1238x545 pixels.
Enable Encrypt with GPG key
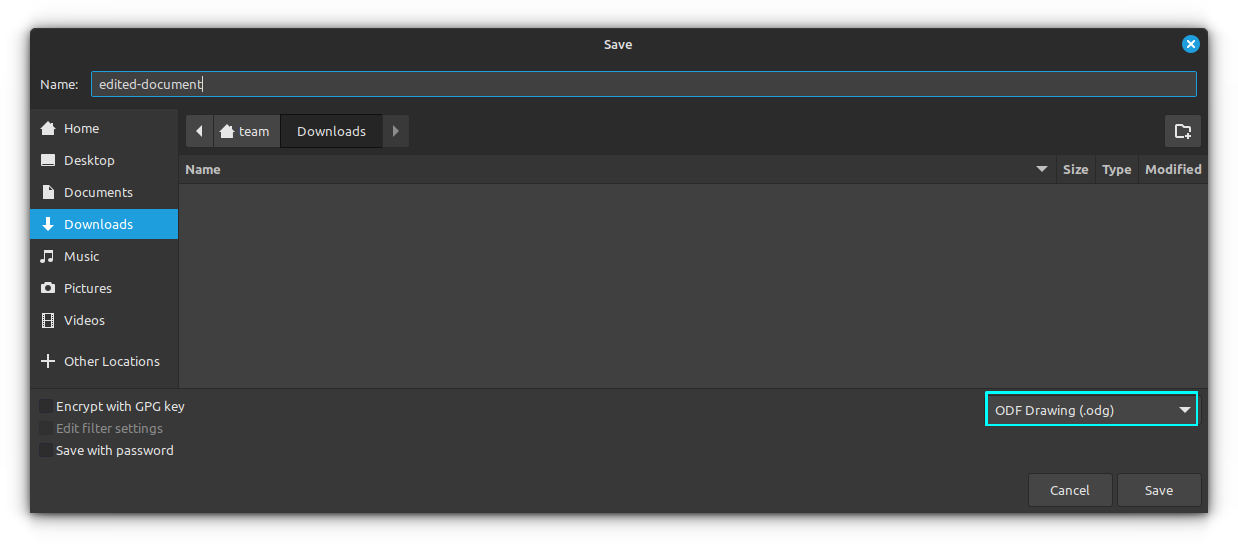pos(46,406)
